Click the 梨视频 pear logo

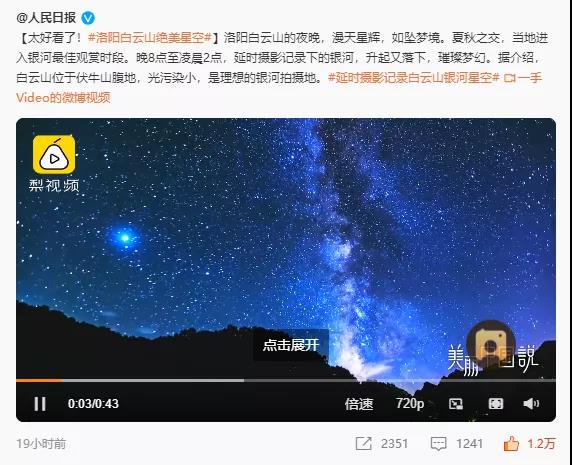click(x=54, y=155)
